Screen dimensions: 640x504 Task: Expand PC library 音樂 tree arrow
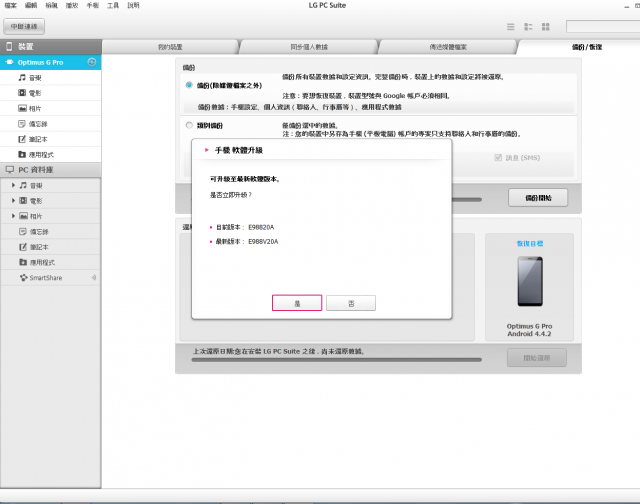point(13,185)
